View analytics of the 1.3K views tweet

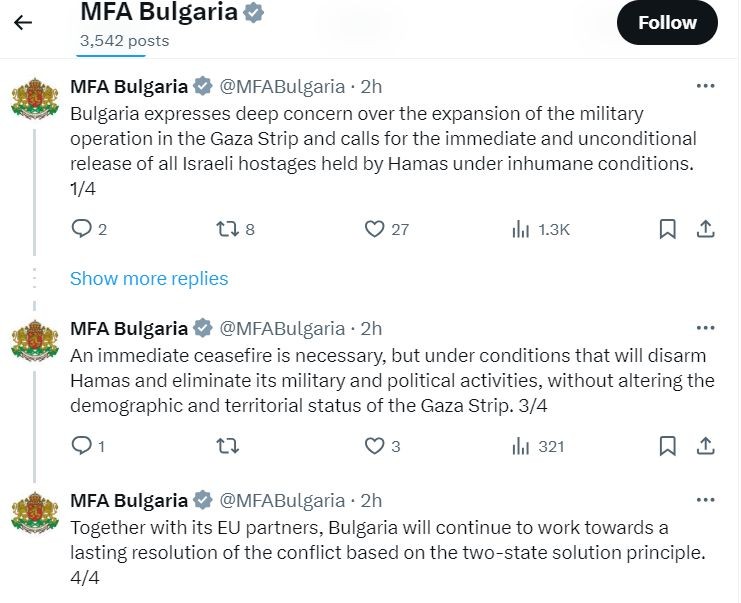point(520,229)
